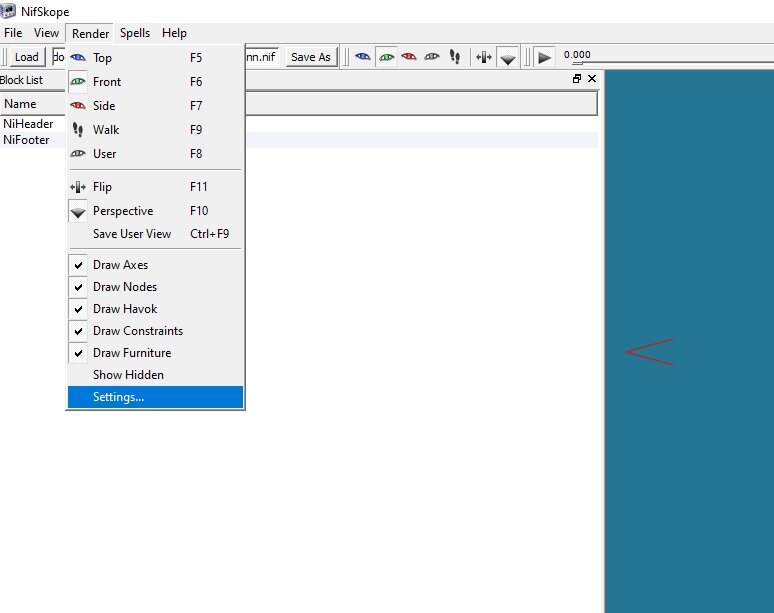Select Top view from Render menu

(x=155, y=58)
